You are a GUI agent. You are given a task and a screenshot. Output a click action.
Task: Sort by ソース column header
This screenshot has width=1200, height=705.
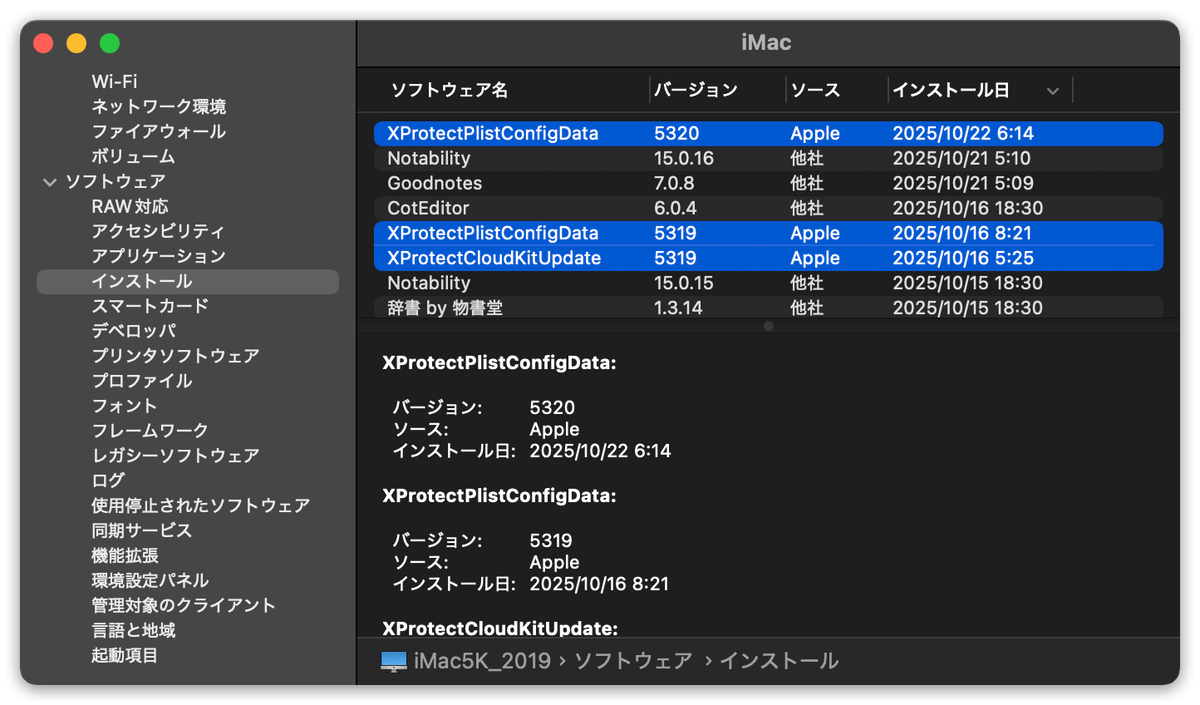pyautogui.click(x=815, y=90)
